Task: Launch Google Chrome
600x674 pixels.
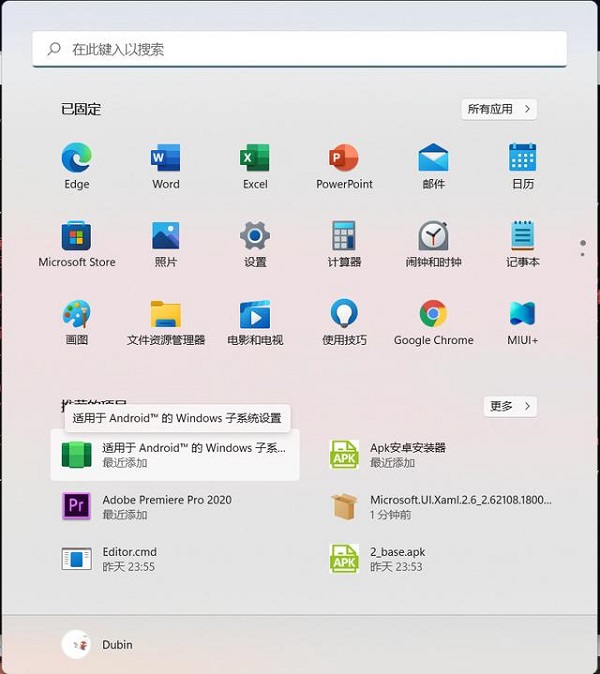Action: tap(433, 322)
